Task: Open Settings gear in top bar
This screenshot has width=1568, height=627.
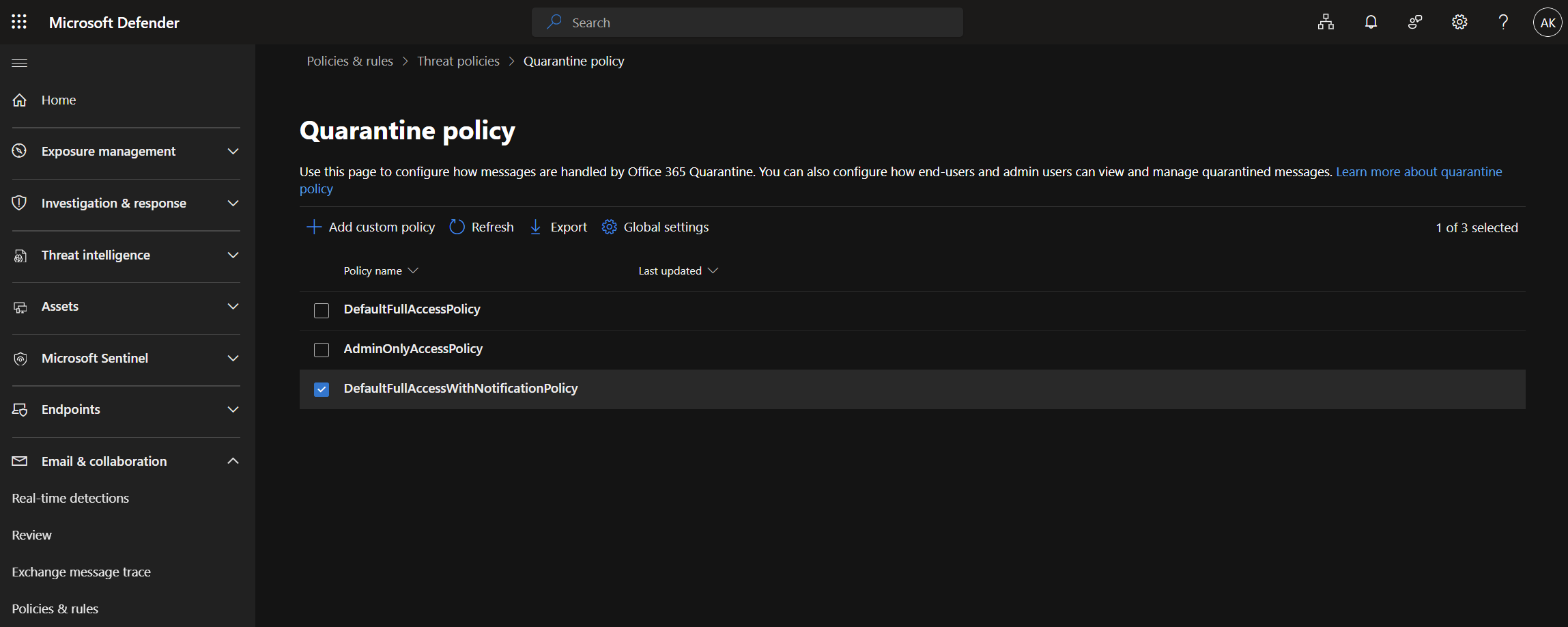Action: coord(1459,22)
